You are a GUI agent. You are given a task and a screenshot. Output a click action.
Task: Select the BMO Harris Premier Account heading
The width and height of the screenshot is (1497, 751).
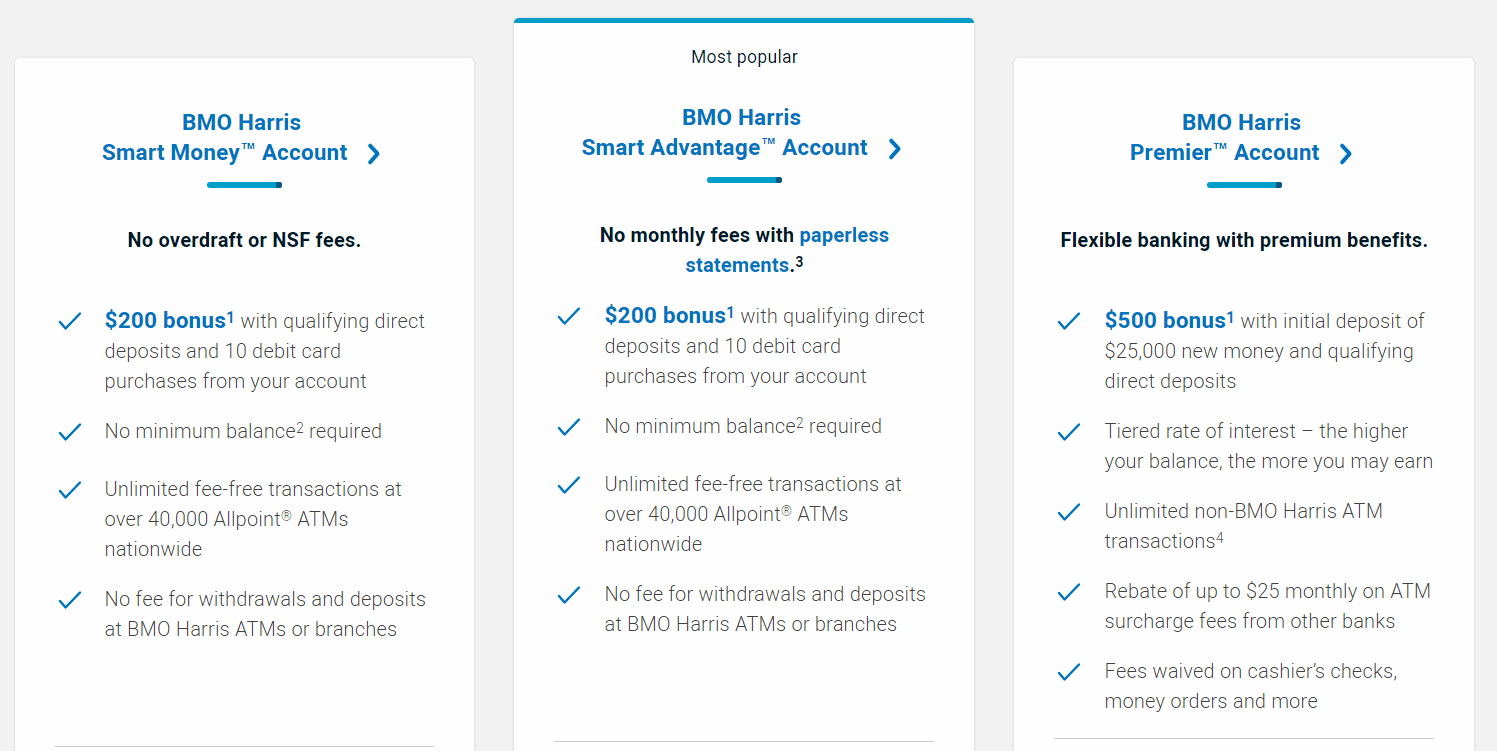pyautogui.click(x=1241, y=137)
